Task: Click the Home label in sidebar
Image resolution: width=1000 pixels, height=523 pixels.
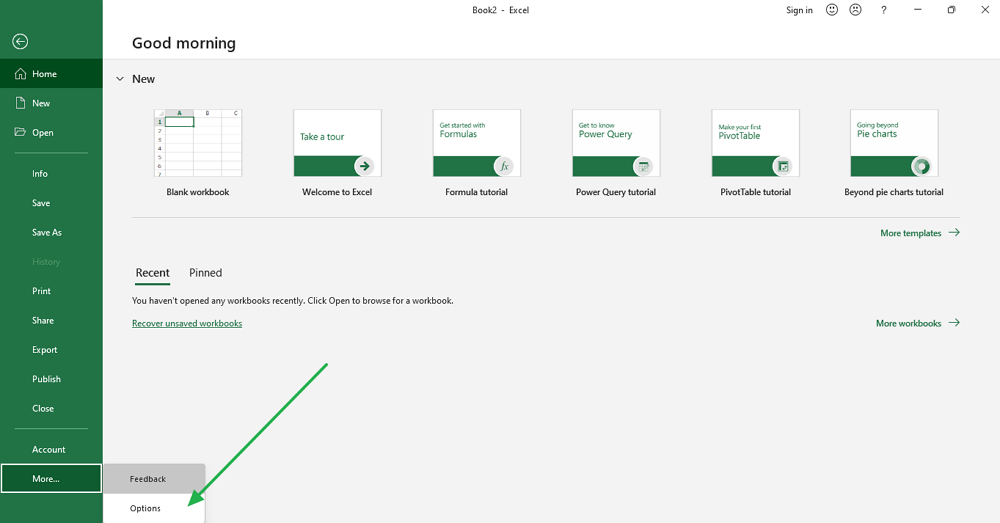Action: [x=45, y=74]
